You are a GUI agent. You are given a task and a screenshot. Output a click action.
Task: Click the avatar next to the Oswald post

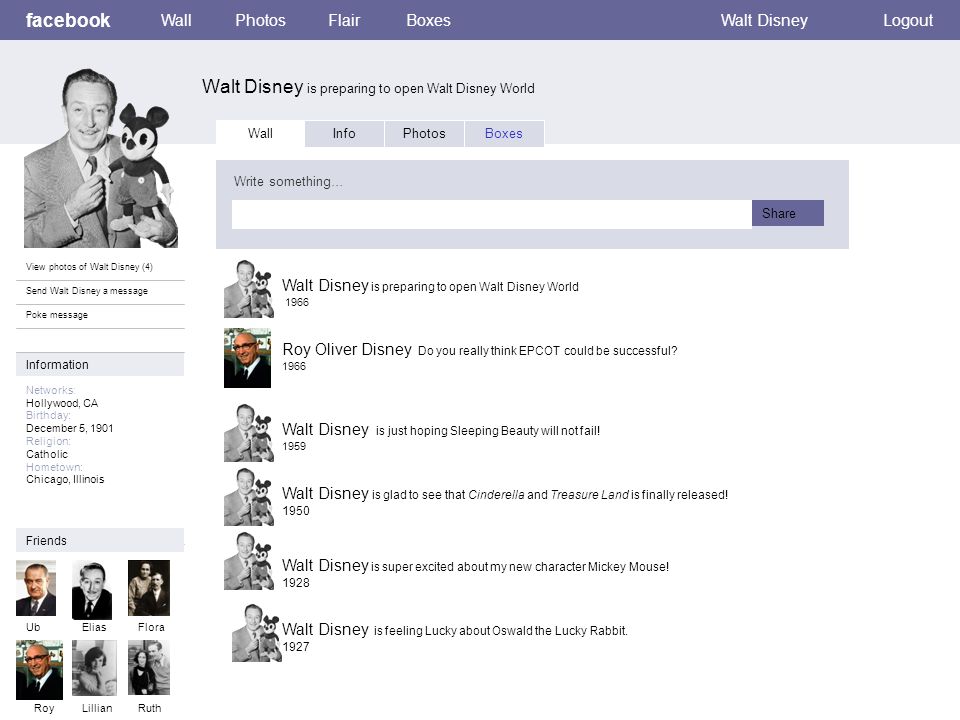point(257,632)
